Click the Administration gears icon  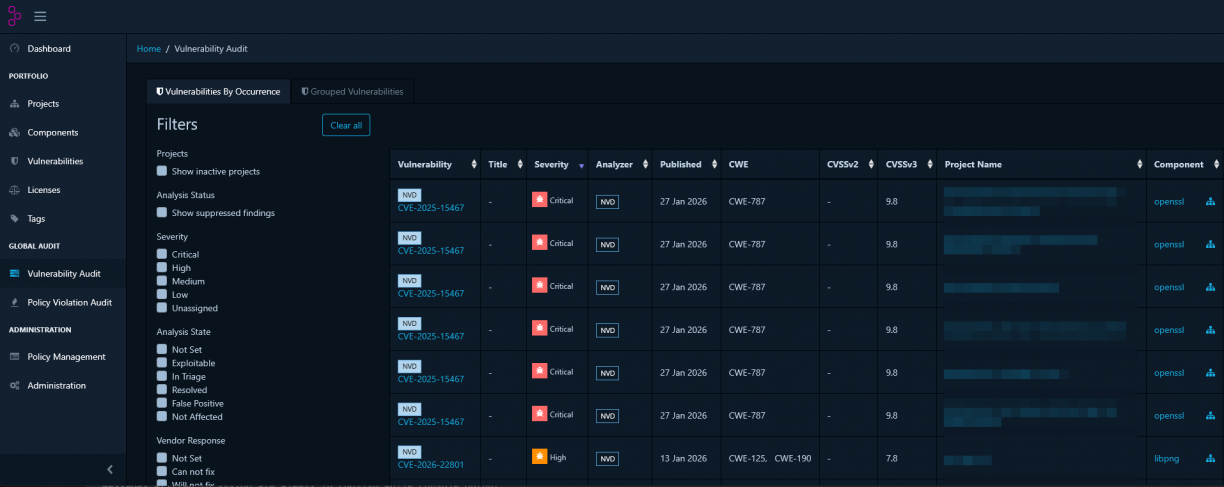coord(14,385)
